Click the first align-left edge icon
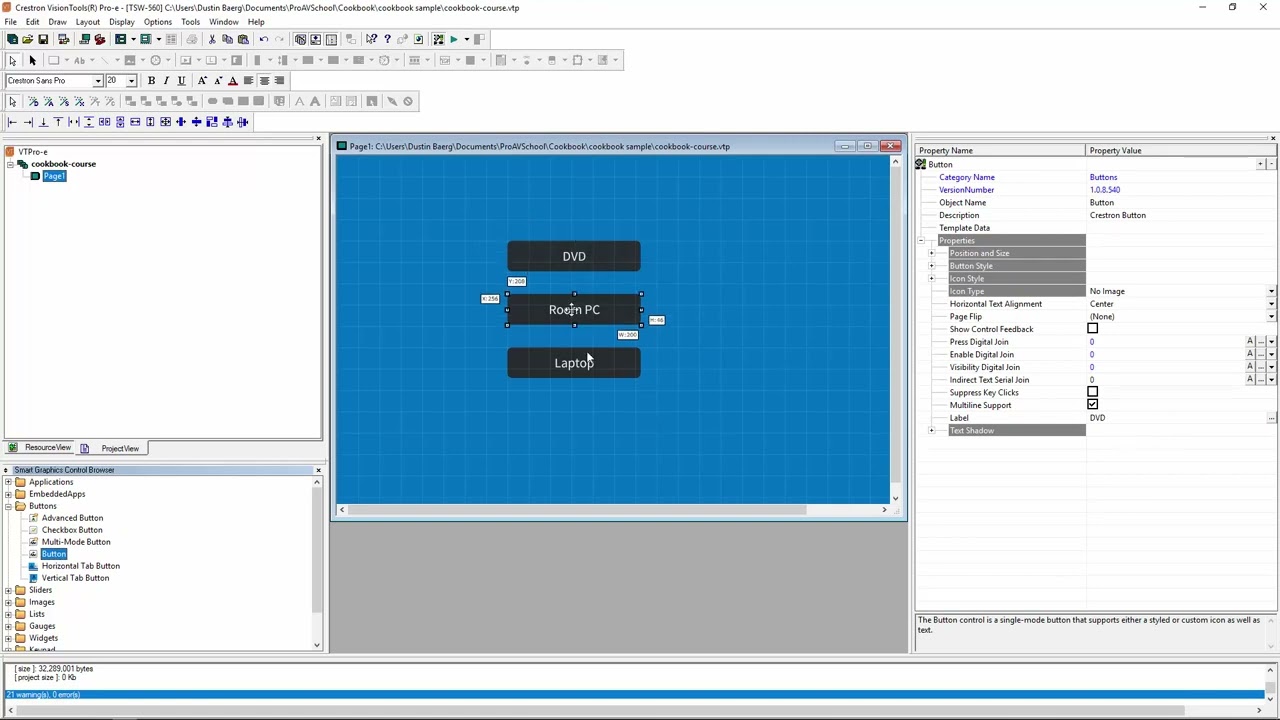This screenshot has width=1280, height=720. [12, 122]
